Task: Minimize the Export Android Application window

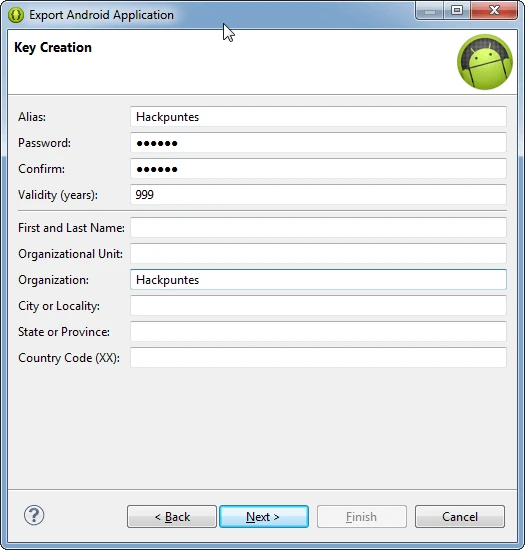Action: (430, 11)
